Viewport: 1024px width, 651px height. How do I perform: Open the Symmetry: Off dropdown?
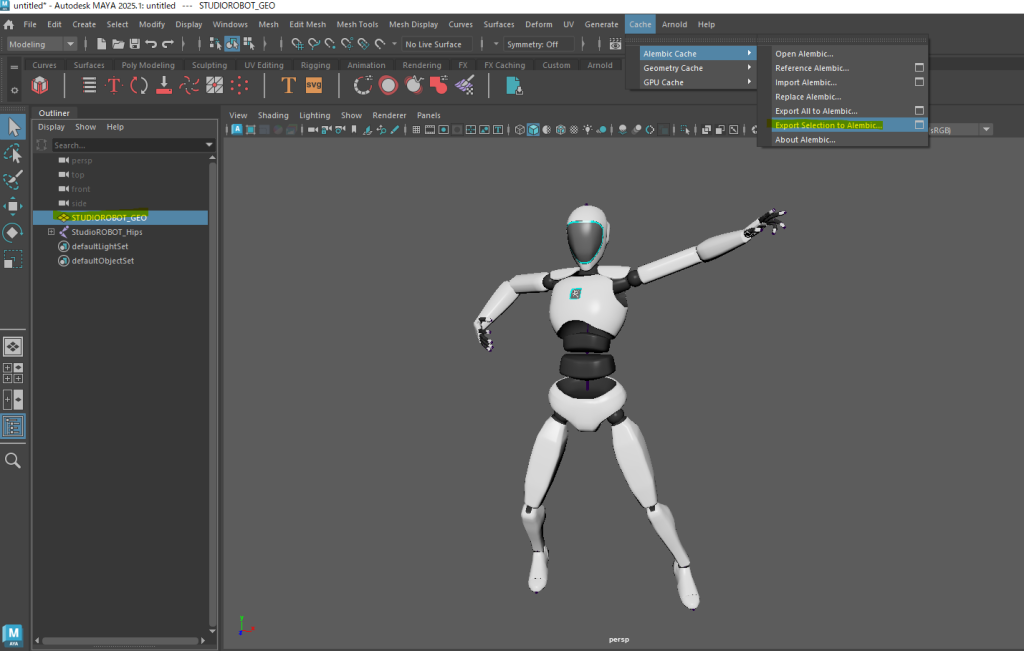point(540,44)
